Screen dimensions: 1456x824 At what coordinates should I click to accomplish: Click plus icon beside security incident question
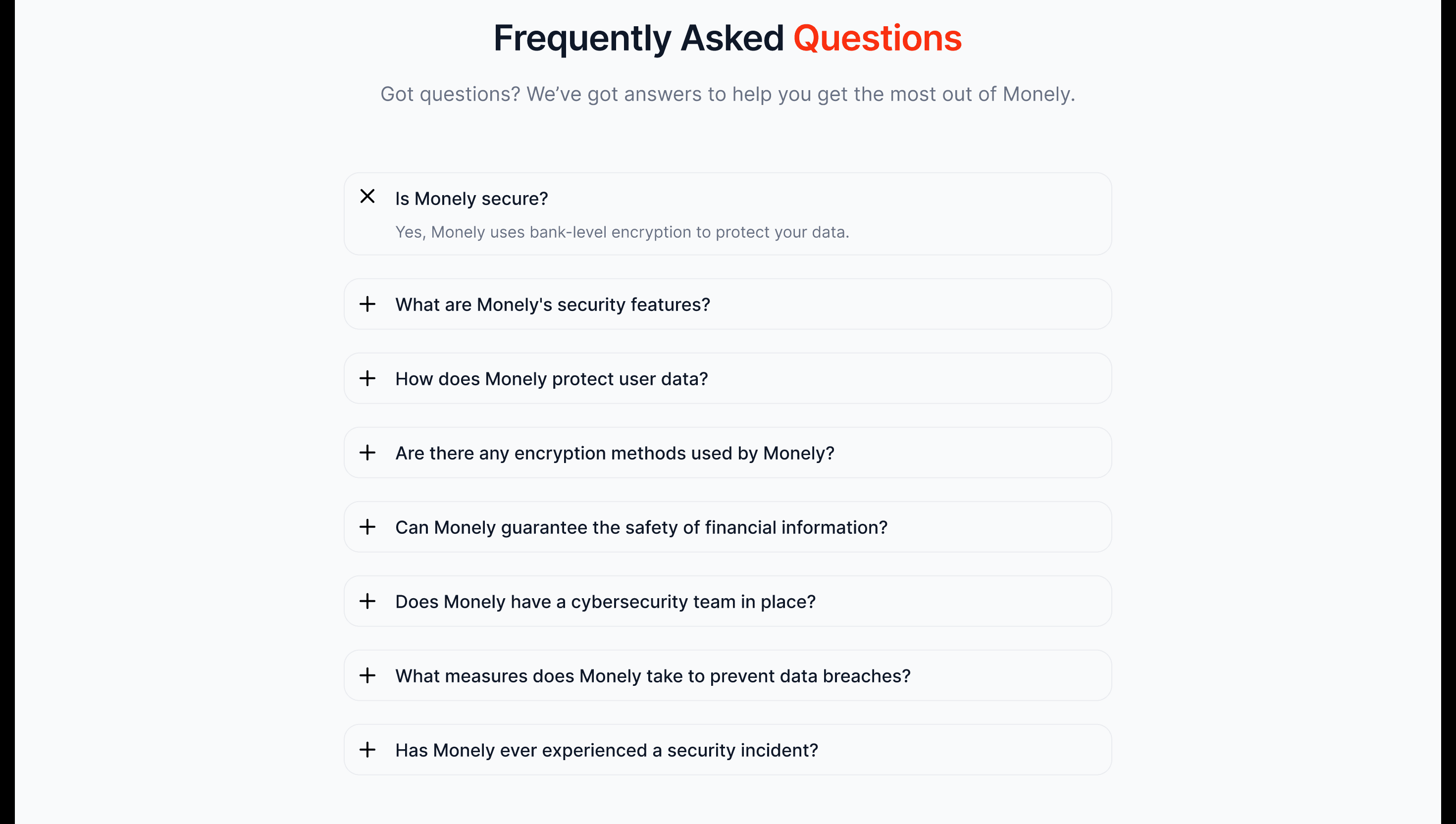click(367, 750)
